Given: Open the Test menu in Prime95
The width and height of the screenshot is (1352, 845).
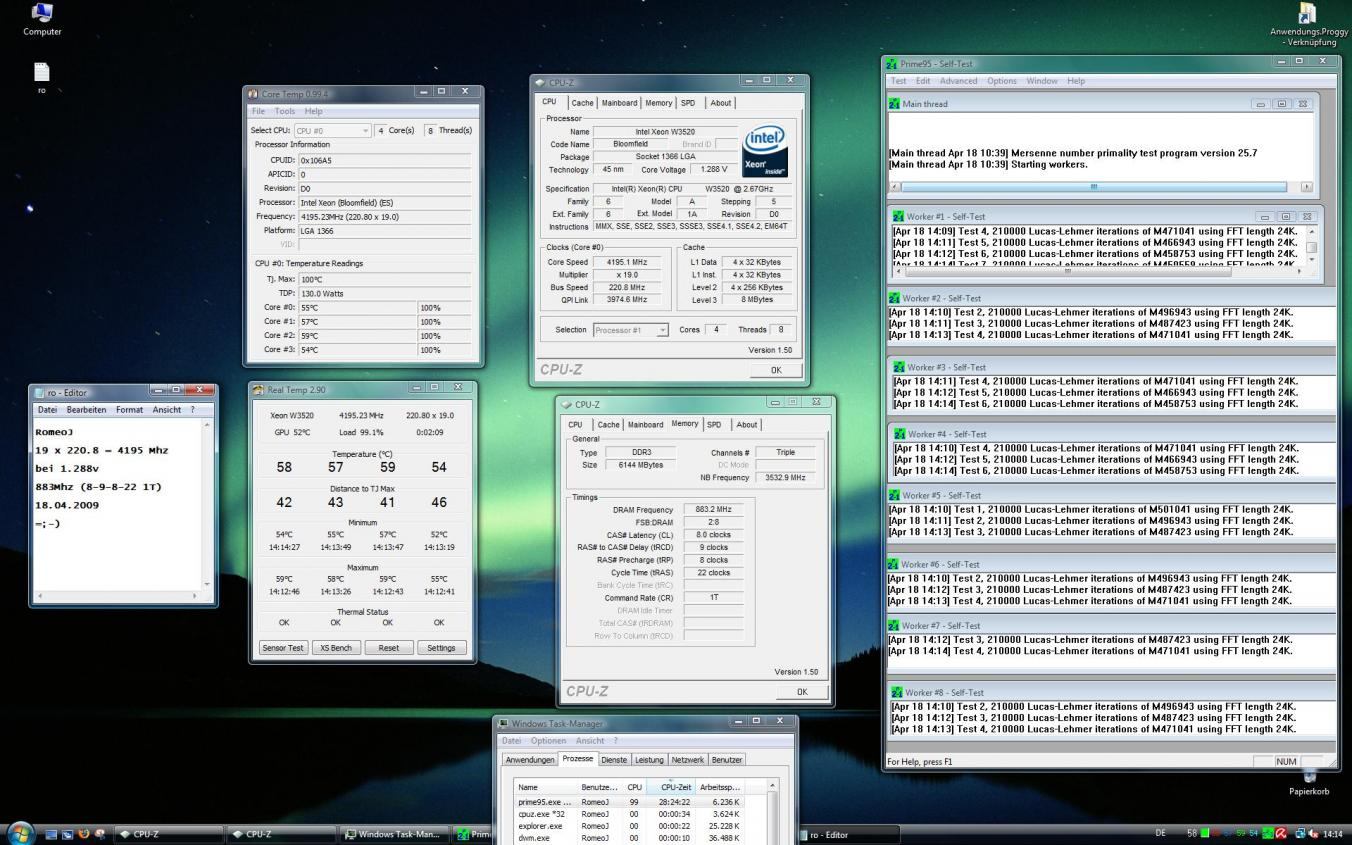Looking at the screenshot, I should pos(899,81).
